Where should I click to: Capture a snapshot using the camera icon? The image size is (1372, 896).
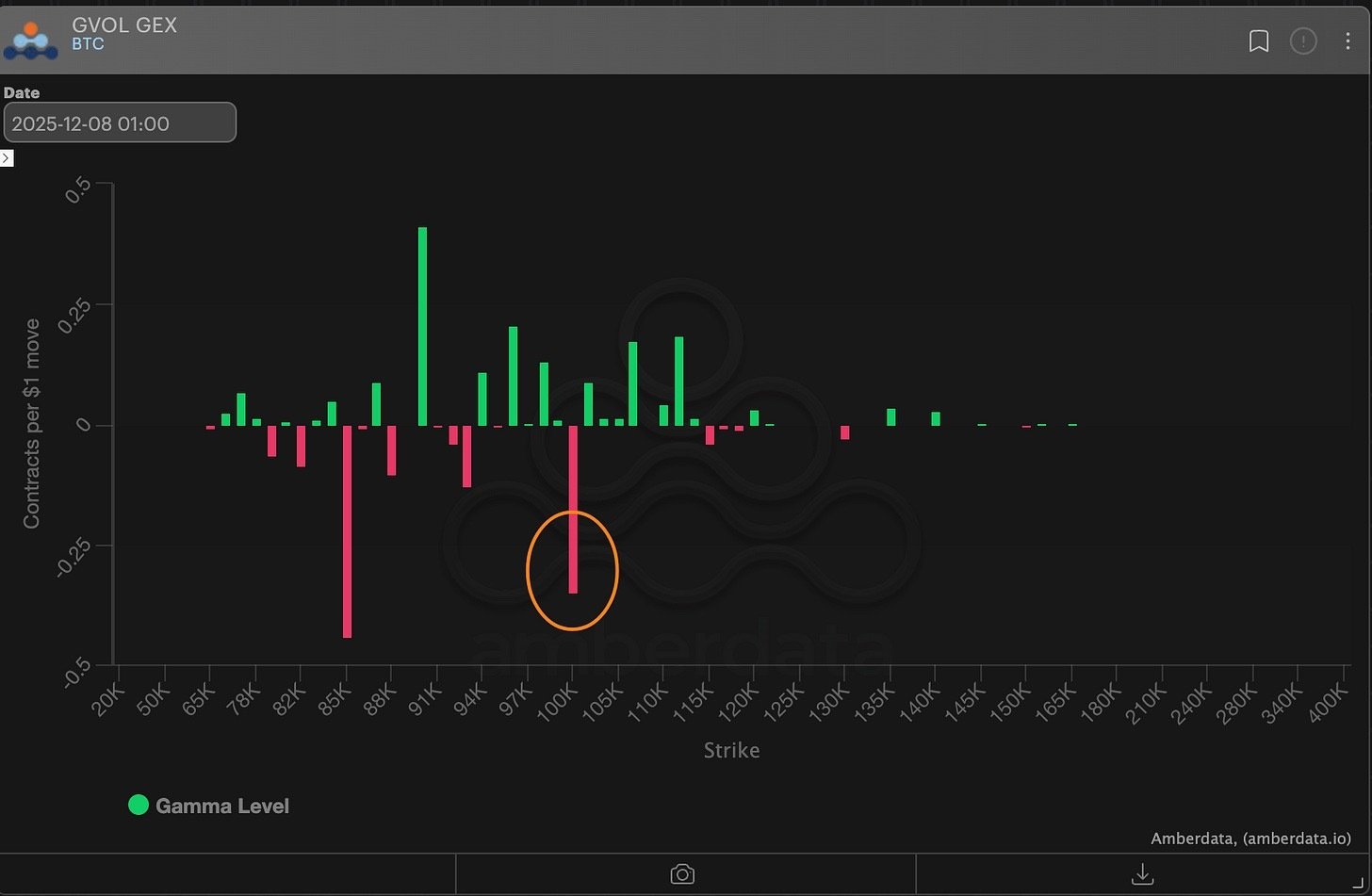point(681,874)
